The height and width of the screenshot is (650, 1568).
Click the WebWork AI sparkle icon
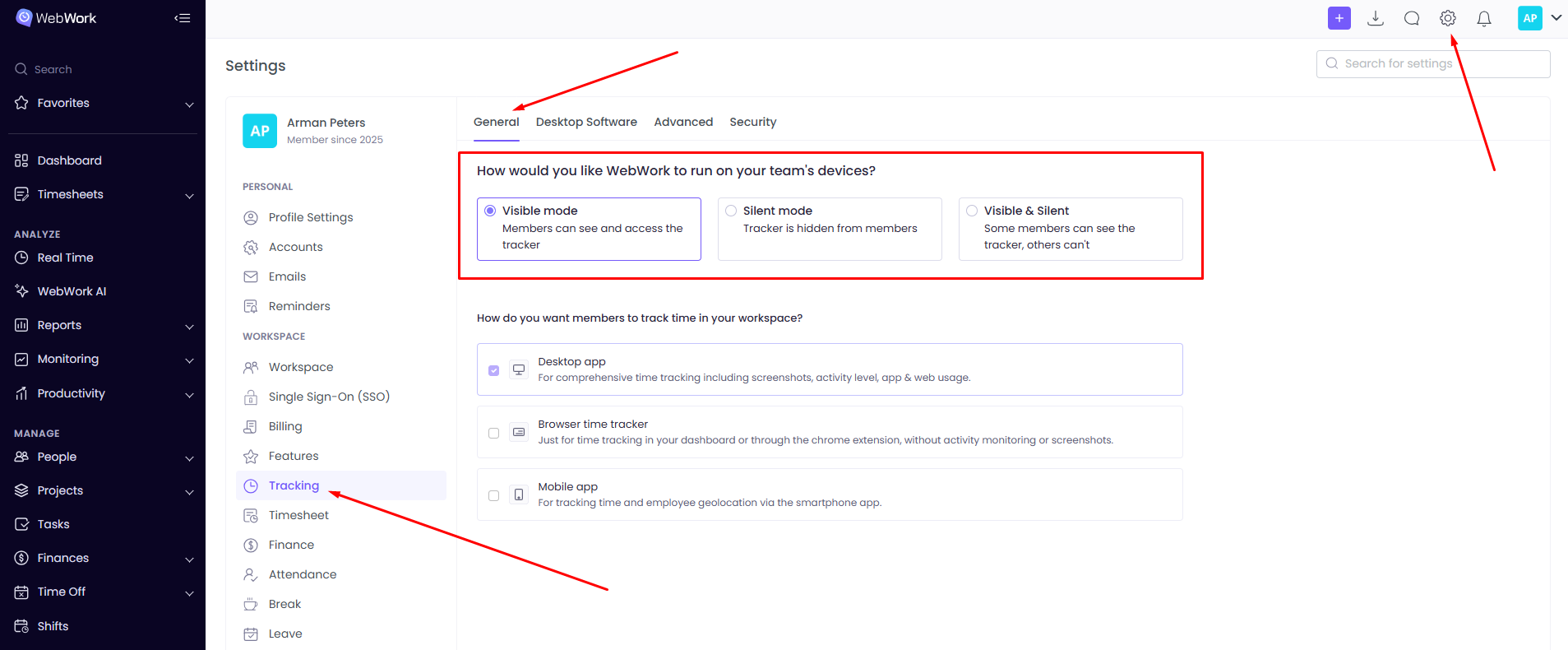[21, 291]
